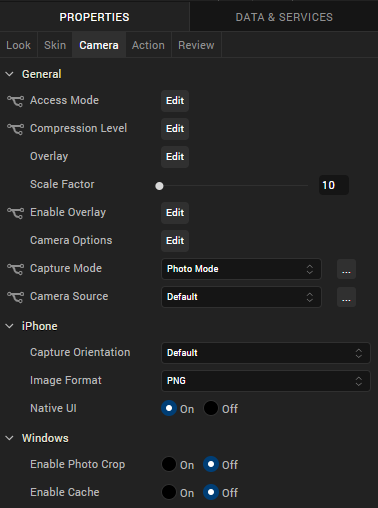The height and width of the screenshot is (508, 378).
Task: Click the Scale Factor value field
Action: pyautogui.click(x=334, y=185)
